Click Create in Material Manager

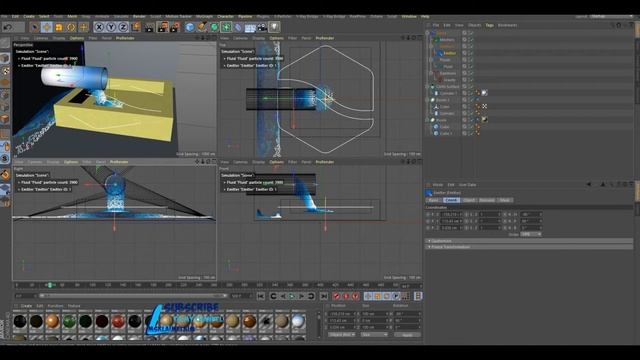pyautogui.click(x=26, y=306)
